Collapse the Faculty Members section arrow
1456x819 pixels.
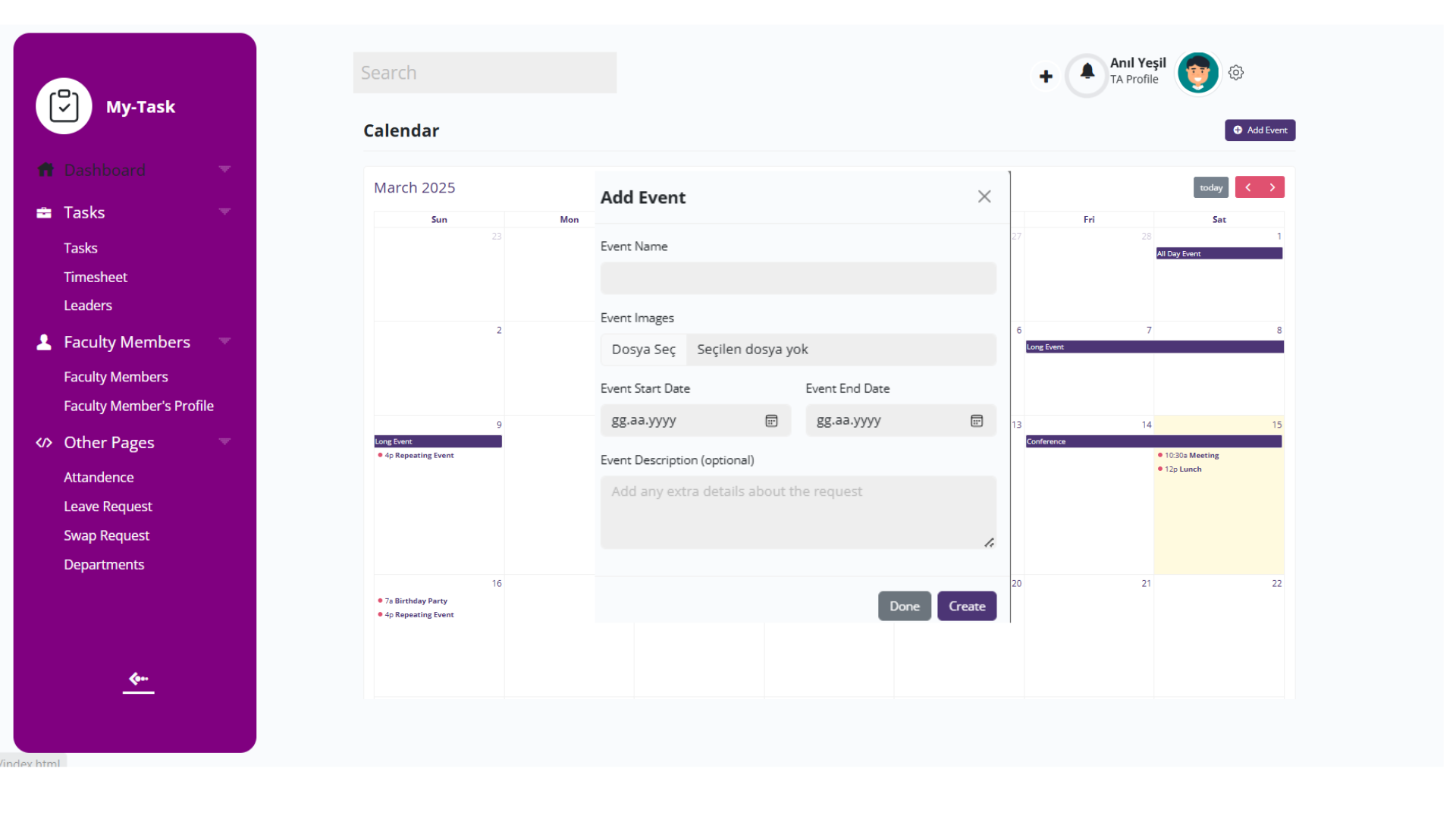tap(224, 341)
